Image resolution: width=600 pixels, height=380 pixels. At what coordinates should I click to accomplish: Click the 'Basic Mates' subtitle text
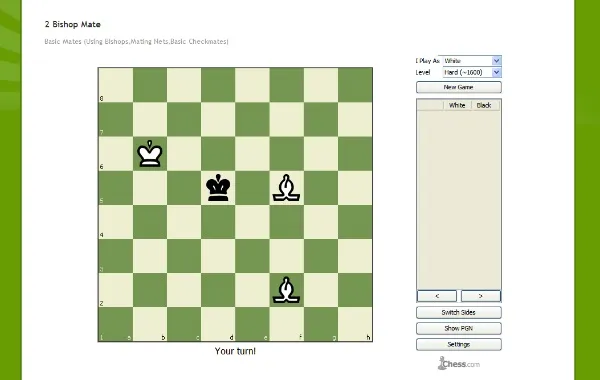[x=136, y=41]
